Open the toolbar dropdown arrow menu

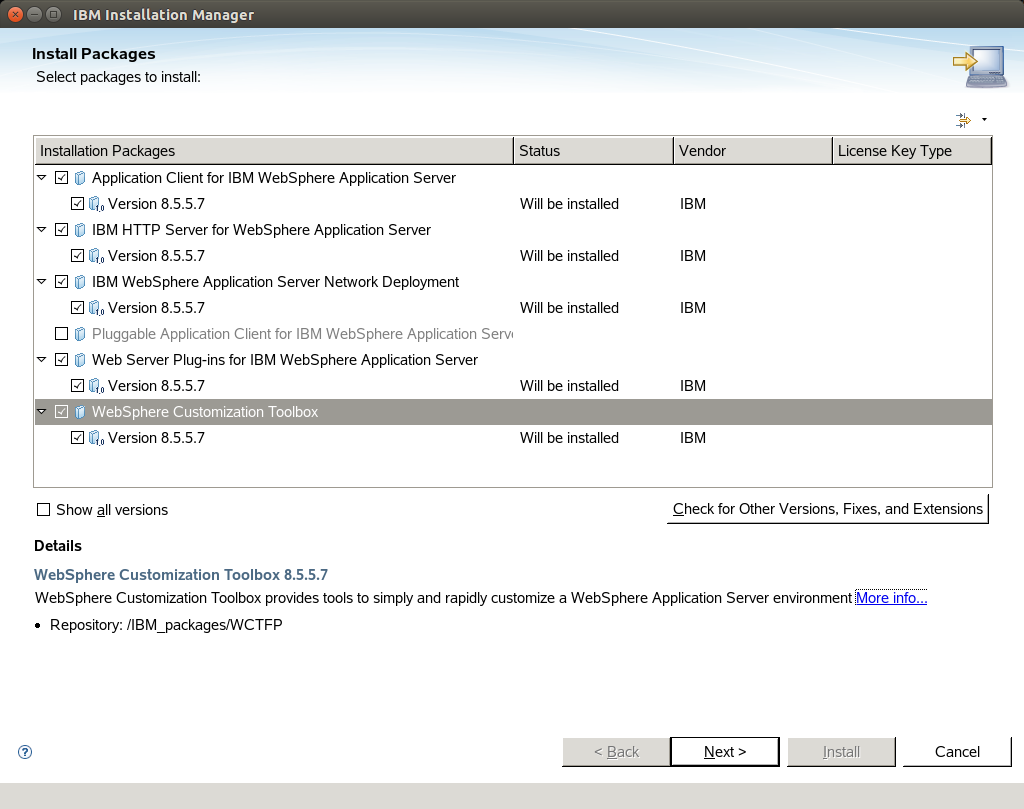[984, 120]
